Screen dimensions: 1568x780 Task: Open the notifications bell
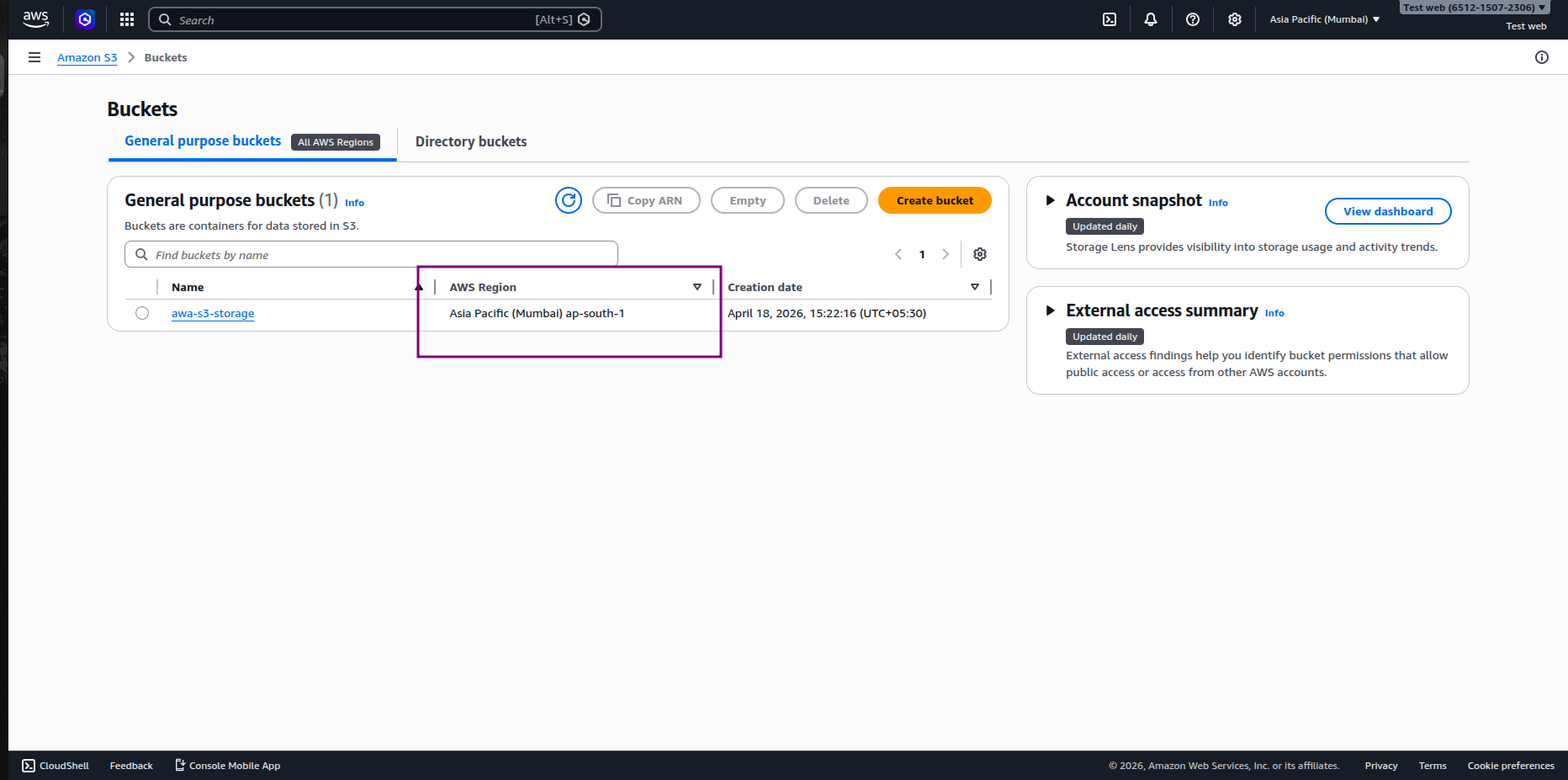click(1151, 19)
